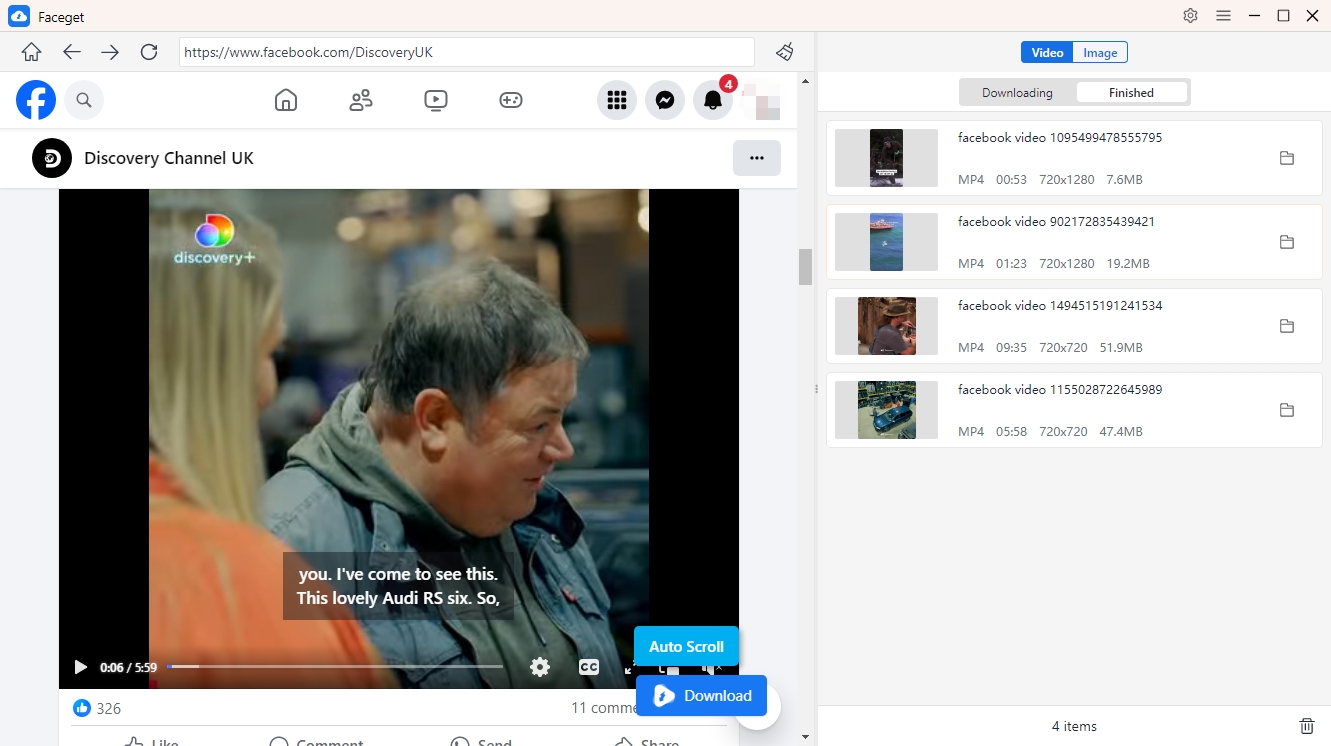This screenshot has height=746, width=1331.
Task: Click the '4 items' count text
Action: 1074,726
